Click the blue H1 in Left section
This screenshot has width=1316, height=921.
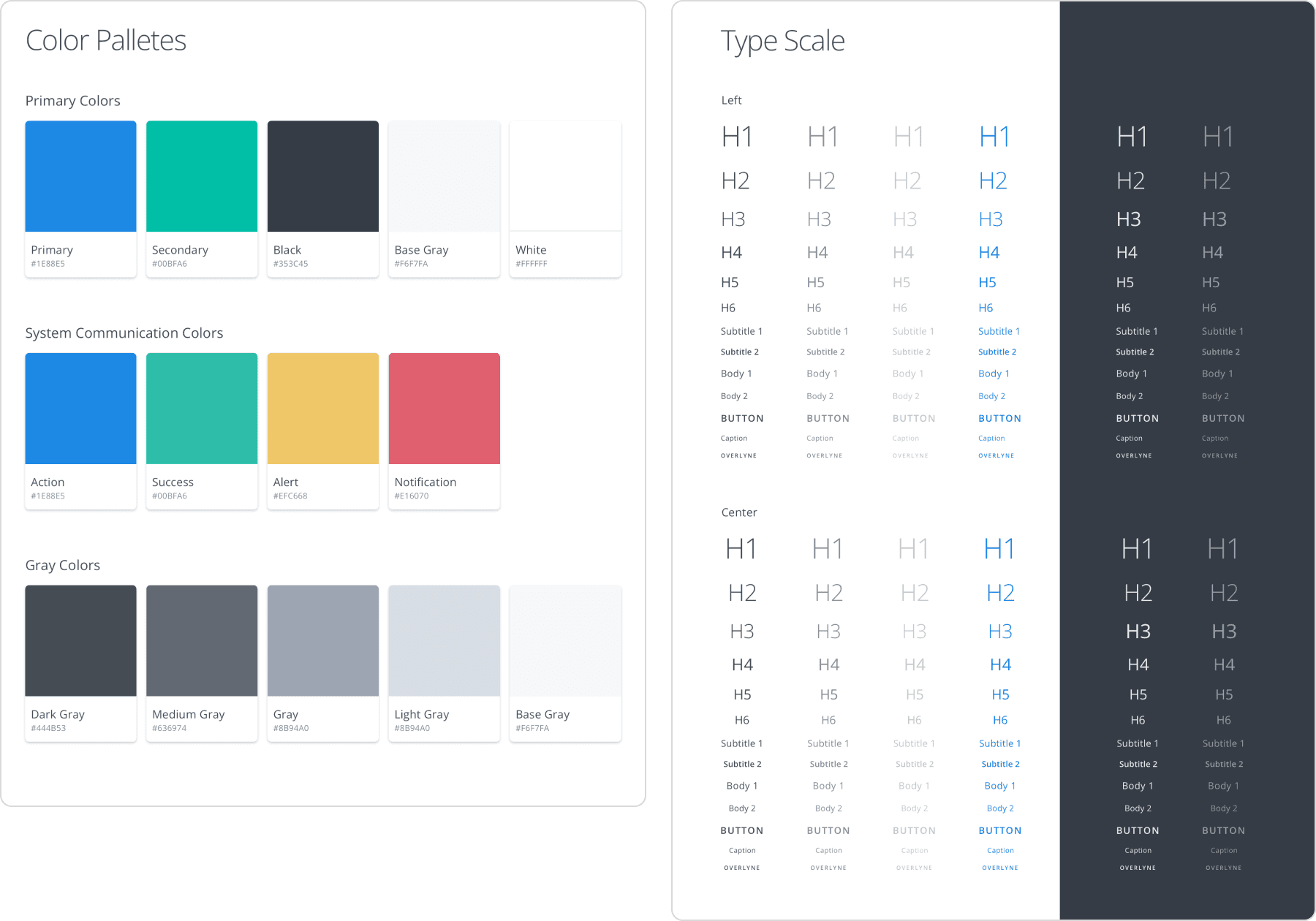tap(994, 137)
